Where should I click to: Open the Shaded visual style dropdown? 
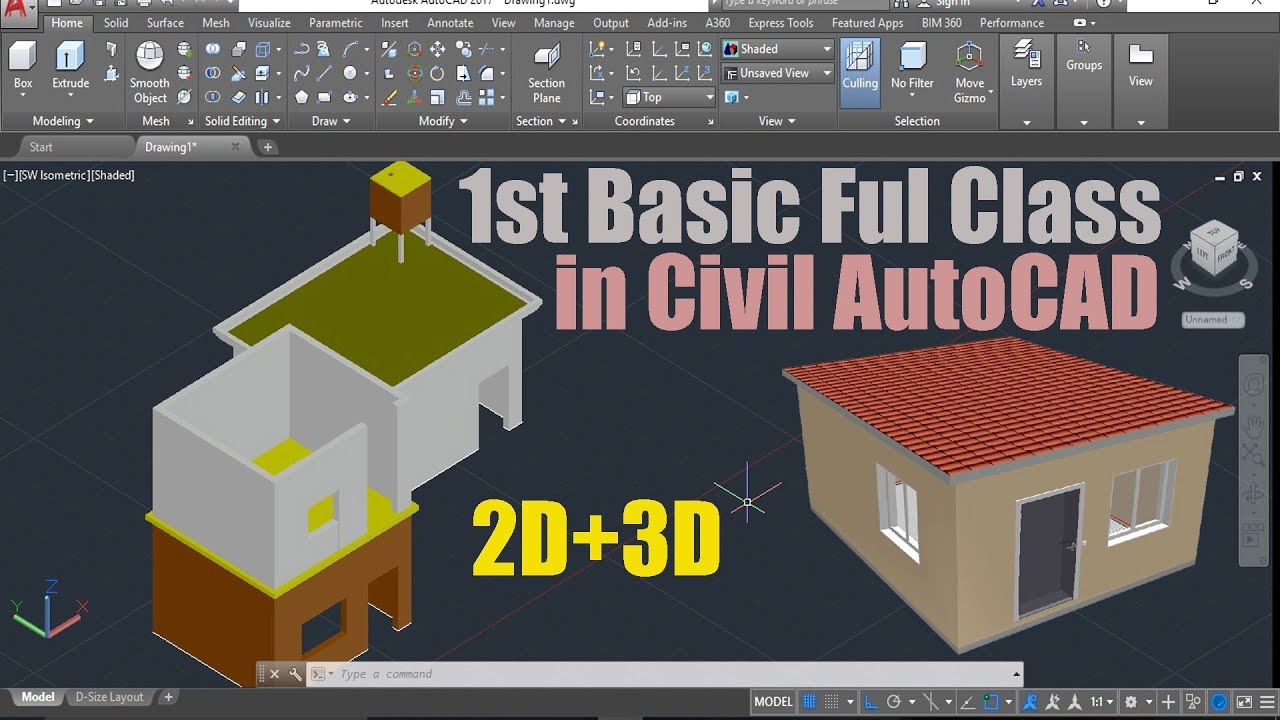777,49
